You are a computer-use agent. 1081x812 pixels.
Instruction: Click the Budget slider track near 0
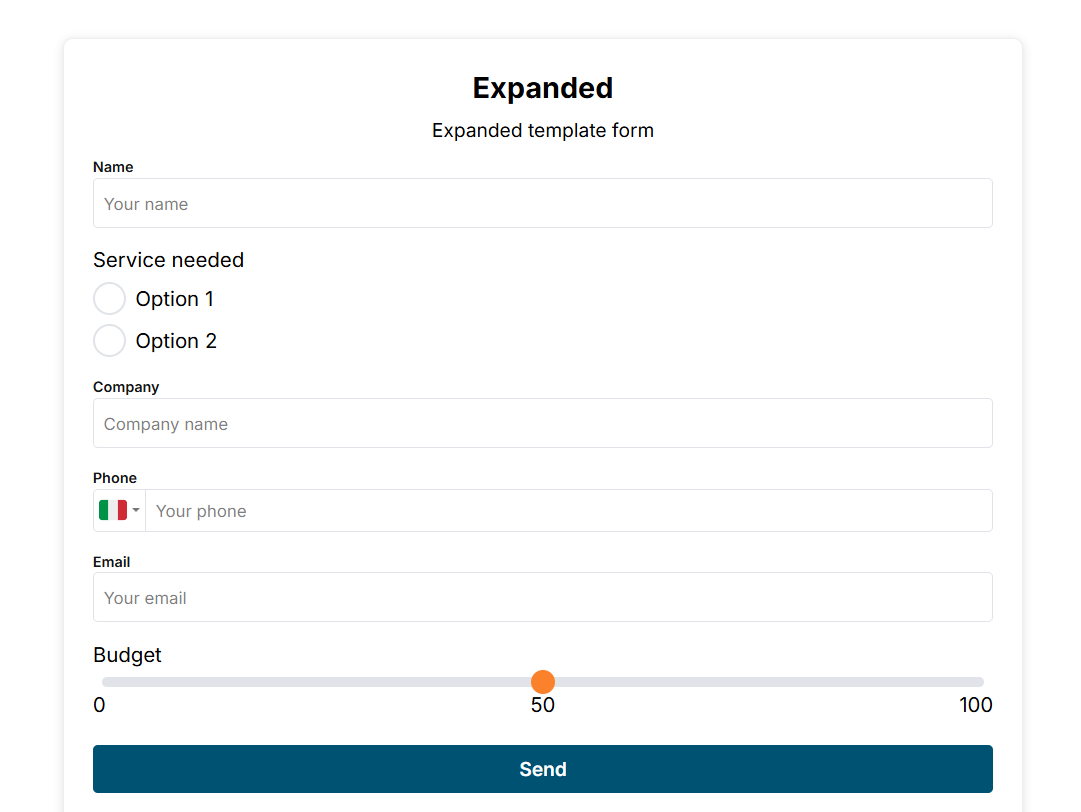pos(110,682)
